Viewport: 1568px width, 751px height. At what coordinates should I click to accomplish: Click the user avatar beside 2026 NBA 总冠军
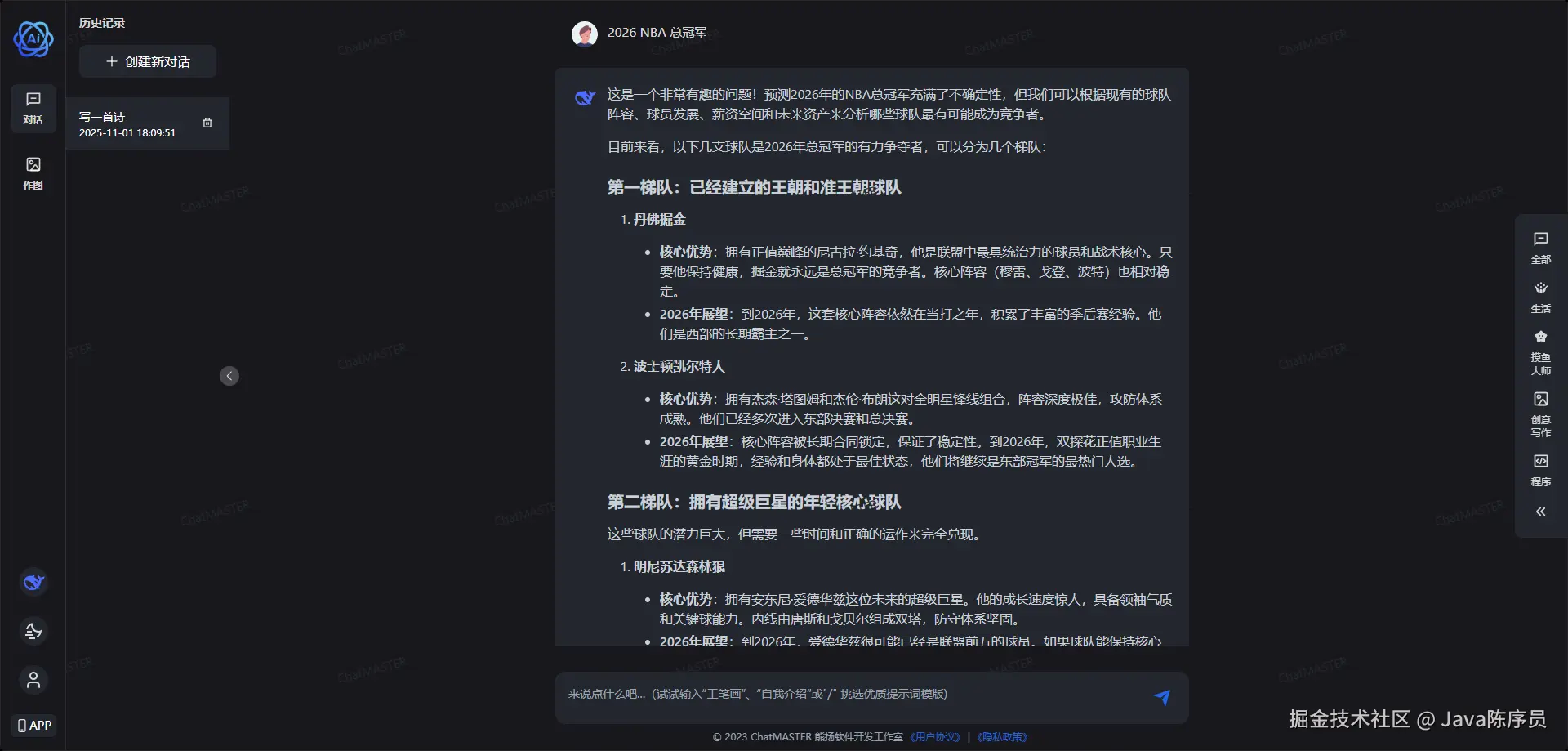(x=585, y=34)
